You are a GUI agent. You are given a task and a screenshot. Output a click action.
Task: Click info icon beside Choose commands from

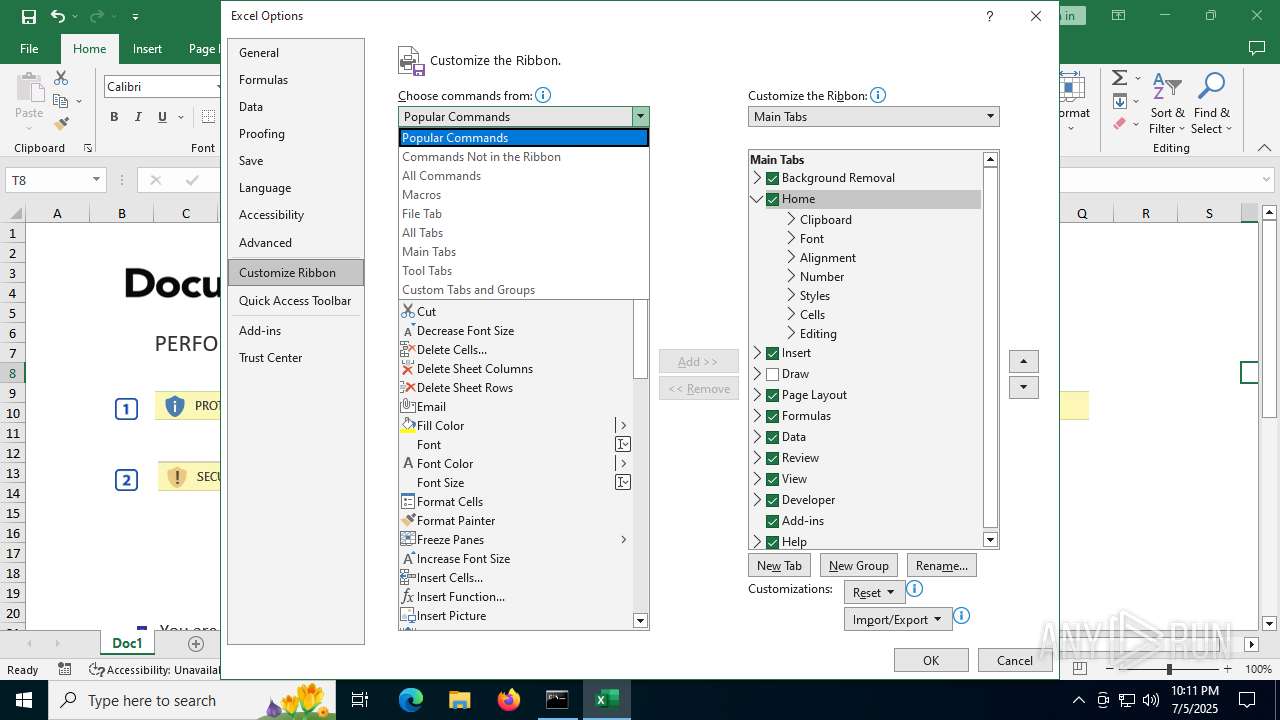(543, 95)
